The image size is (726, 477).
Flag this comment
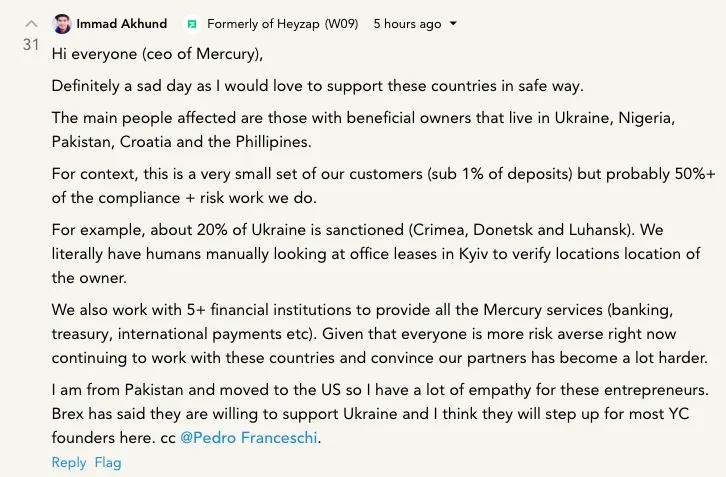coord(108,462)
